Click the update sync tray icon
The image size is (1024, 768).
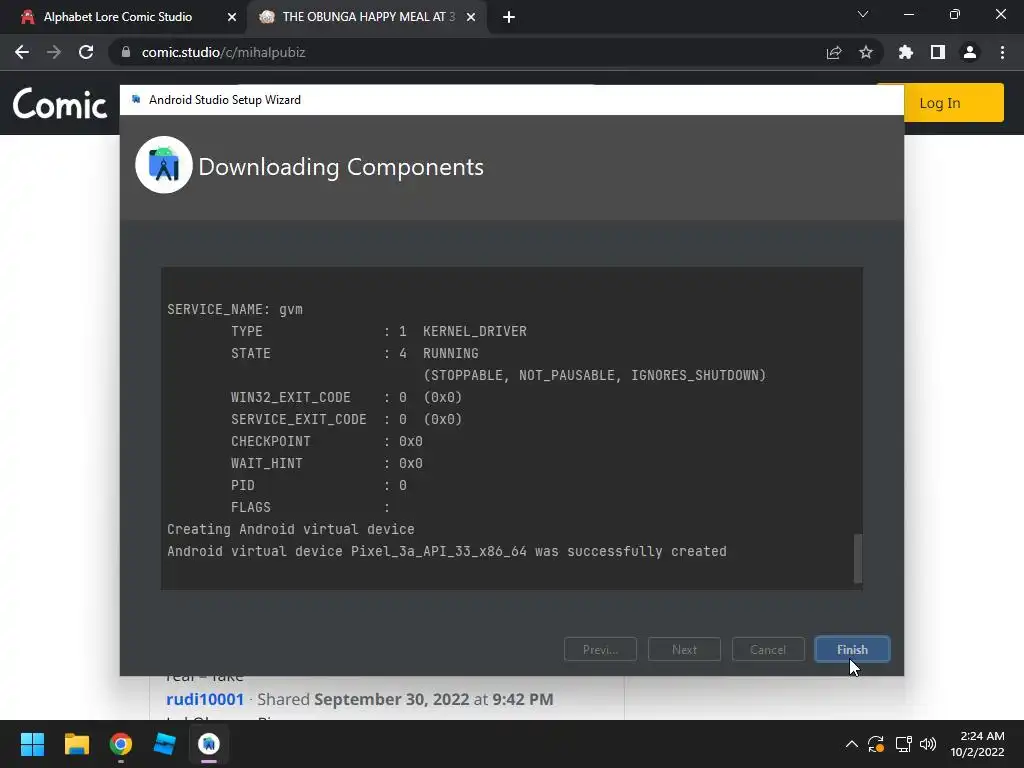(876, 744)
